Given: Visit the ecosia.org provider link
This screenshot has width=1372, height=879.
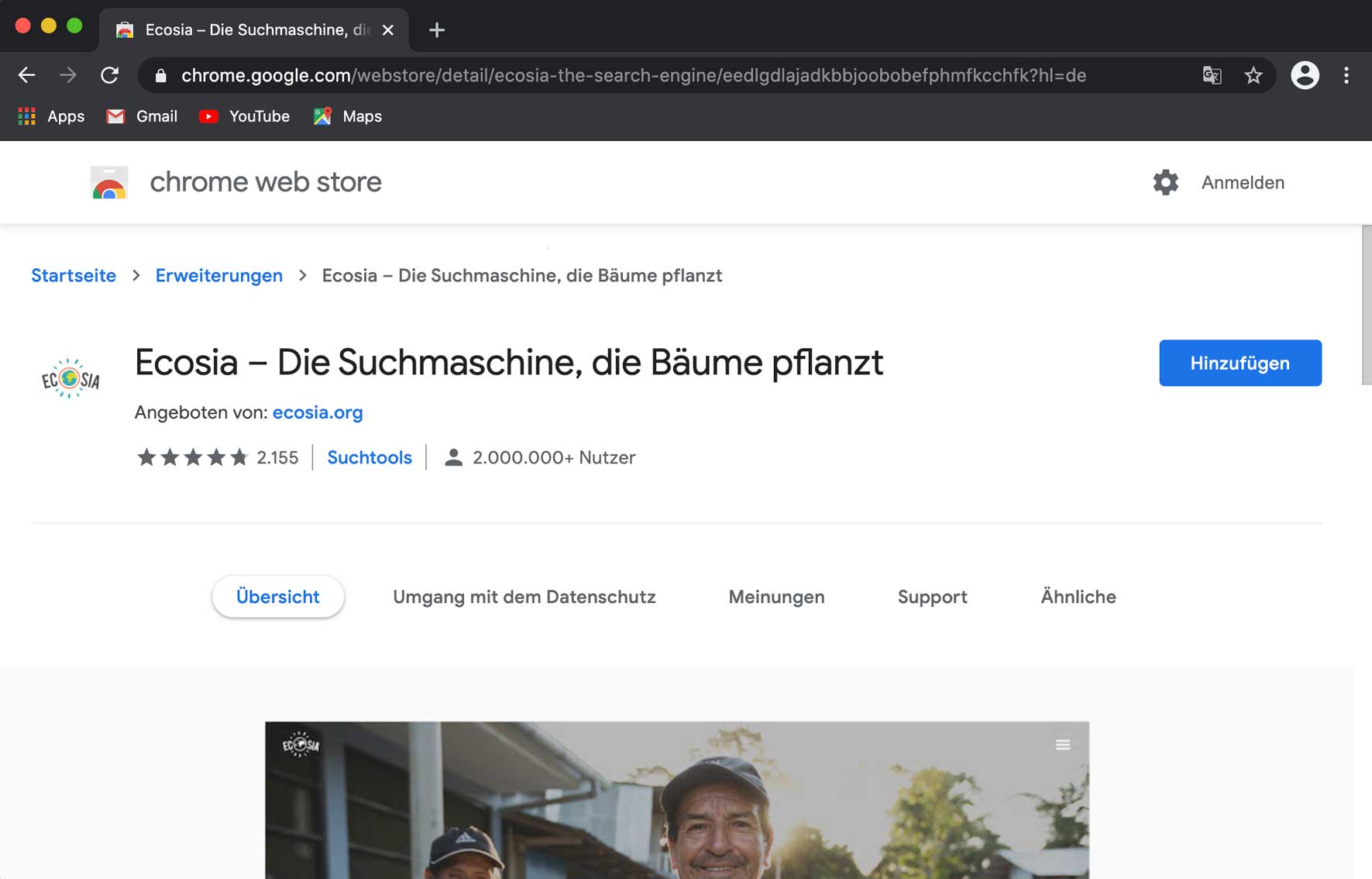Looking at the screenshot, I should click(x=318, y=412).
